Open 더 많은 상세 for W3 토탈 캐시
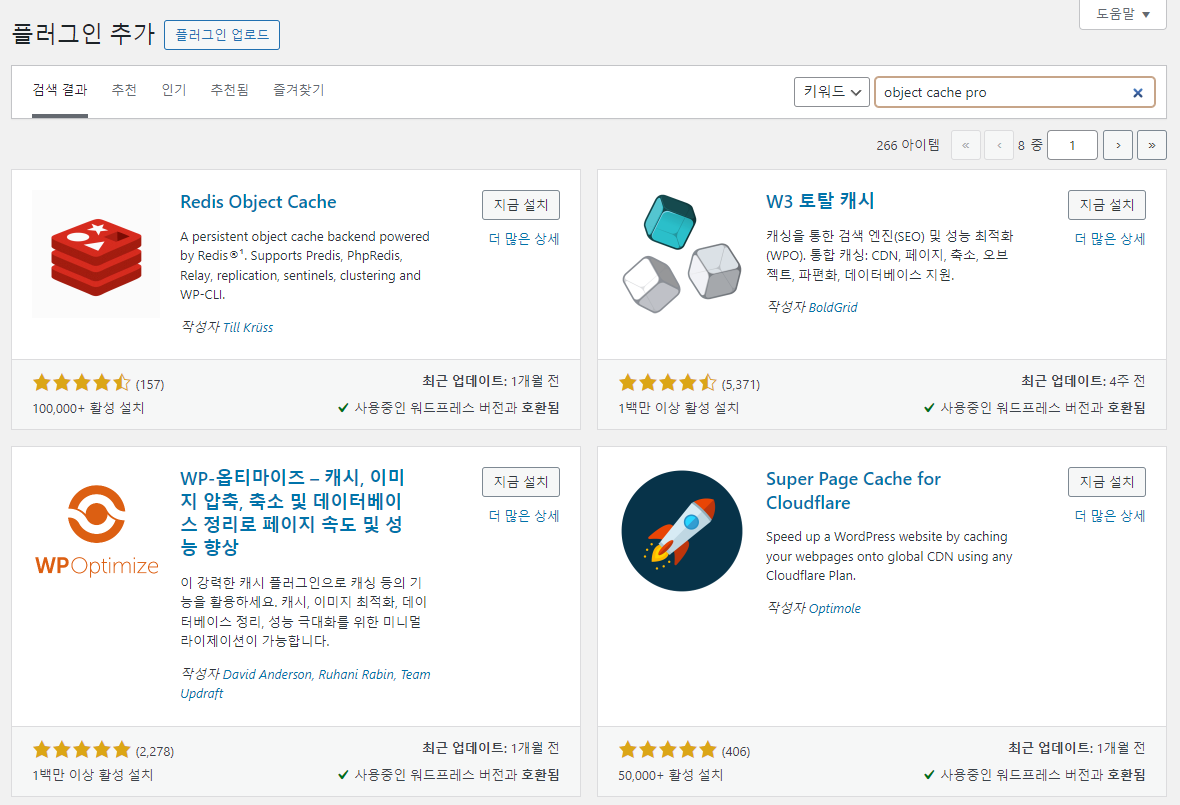This screenshot has width=1180, height=805. pos(1110,239)
